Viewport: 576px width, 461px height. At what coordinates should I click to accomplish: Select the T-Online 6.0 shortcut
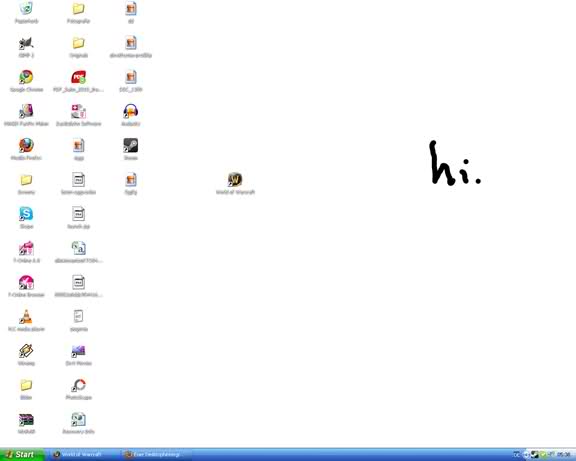pos(26,248)
